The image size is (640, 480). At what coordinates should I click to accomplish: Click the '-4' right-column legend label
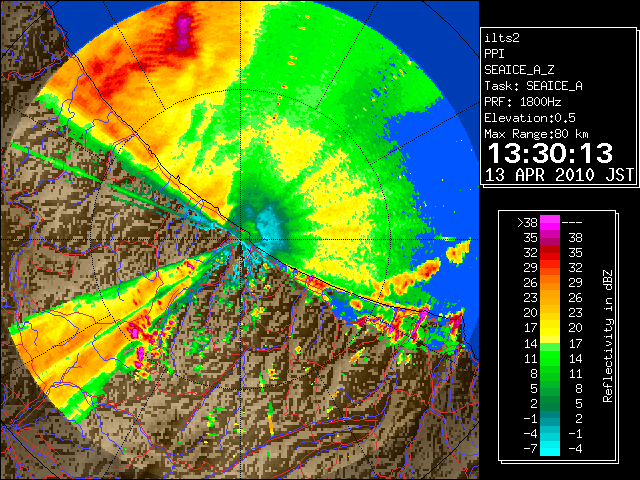pos(575,449)
